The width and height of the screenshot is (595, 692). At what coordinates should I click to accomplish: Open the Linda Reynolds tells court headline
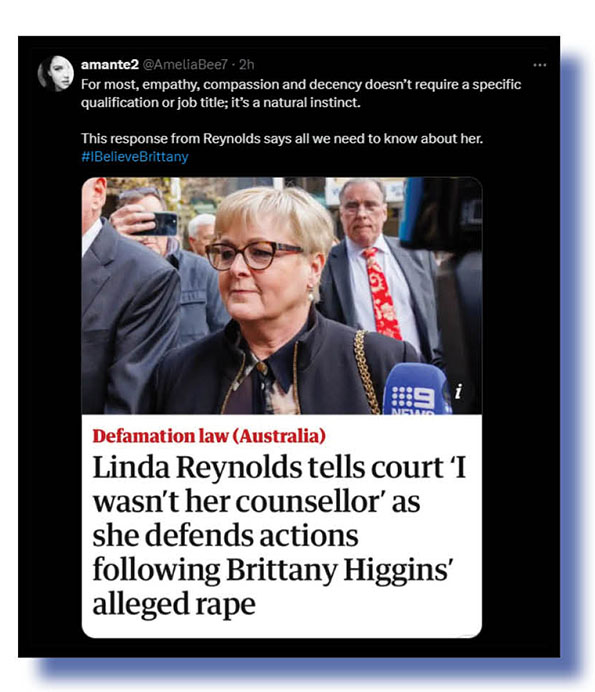click(279, 535)
